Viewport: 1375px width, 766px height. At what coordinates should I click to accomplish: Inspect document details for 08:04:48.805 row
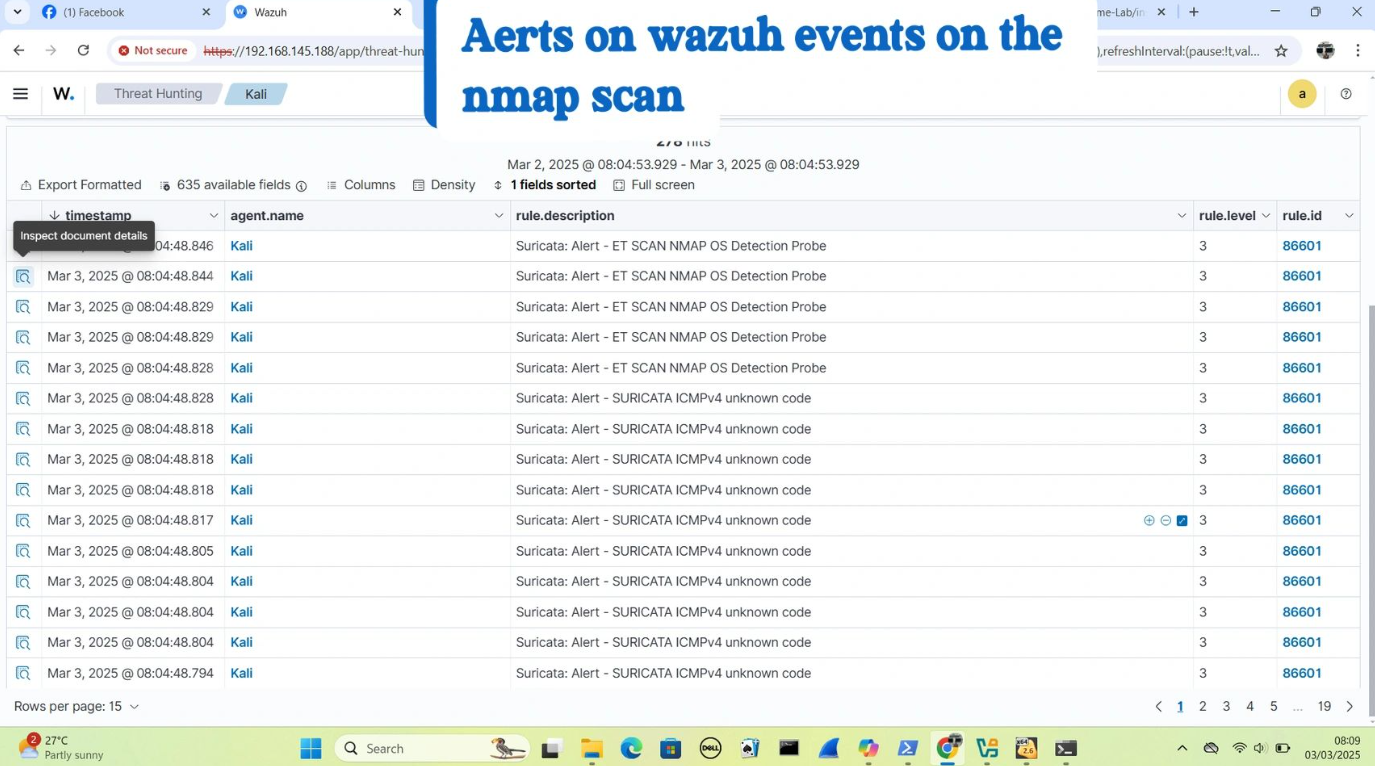coord(23,551)
